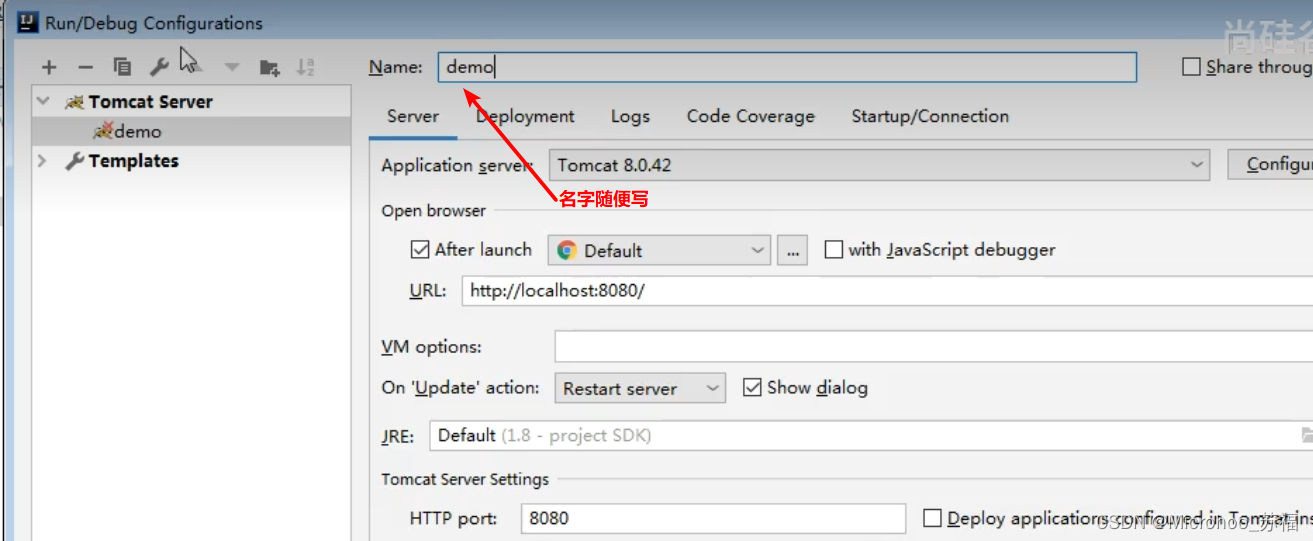Image resolution: width=1313 pixels, height=541 pixels.
Task: Click the On 'Update' action label
Action: [460, 388]
